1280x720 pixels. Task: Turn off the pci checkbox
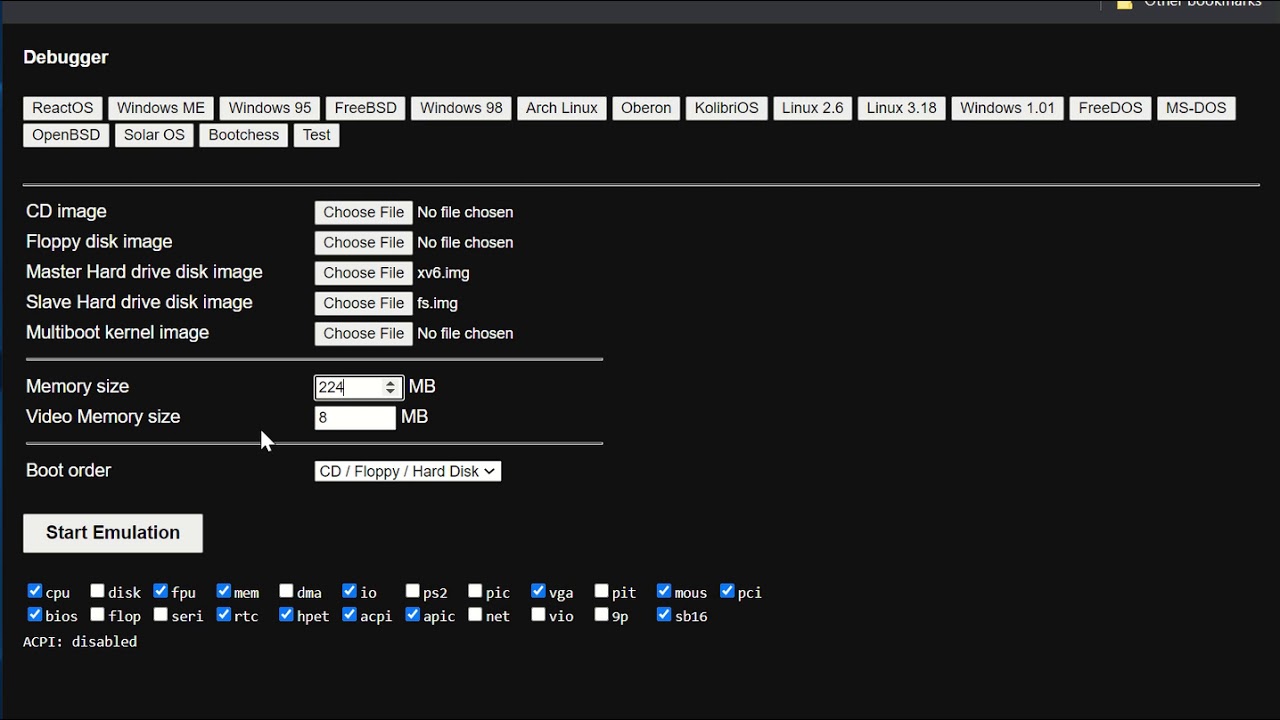click(727, 591)
